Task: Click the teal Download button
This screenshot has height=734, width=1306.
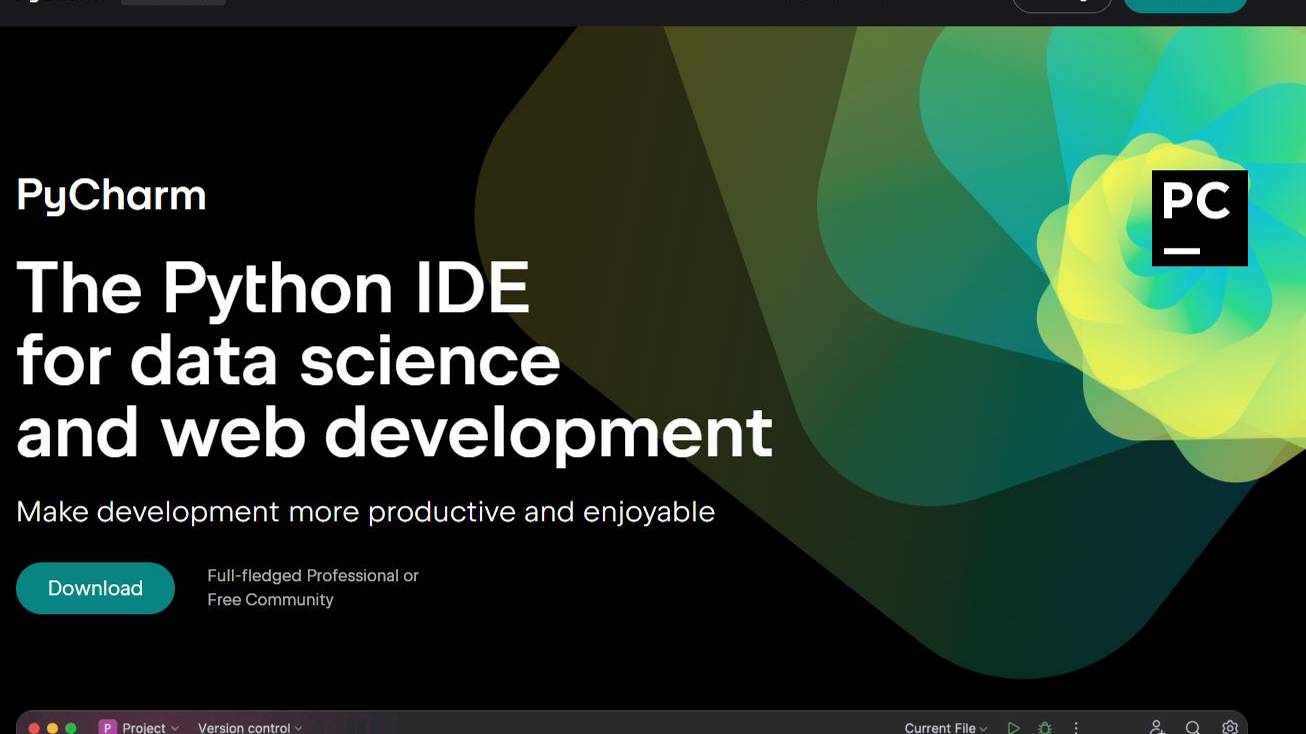Action: point(95,588)
